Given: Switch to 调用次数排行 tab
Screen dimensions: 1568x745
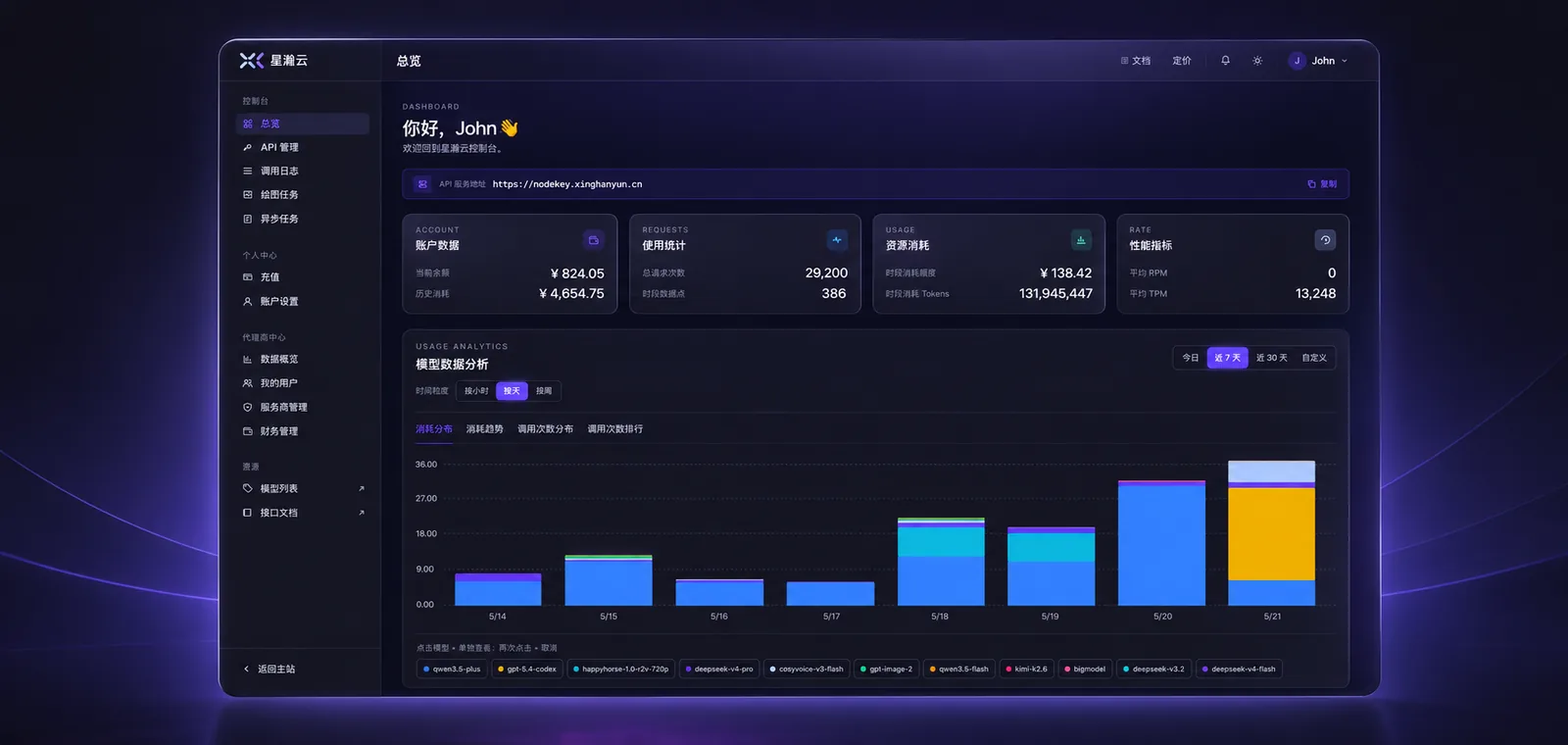Looking at the screenshot, I should [x=615, y=429].
